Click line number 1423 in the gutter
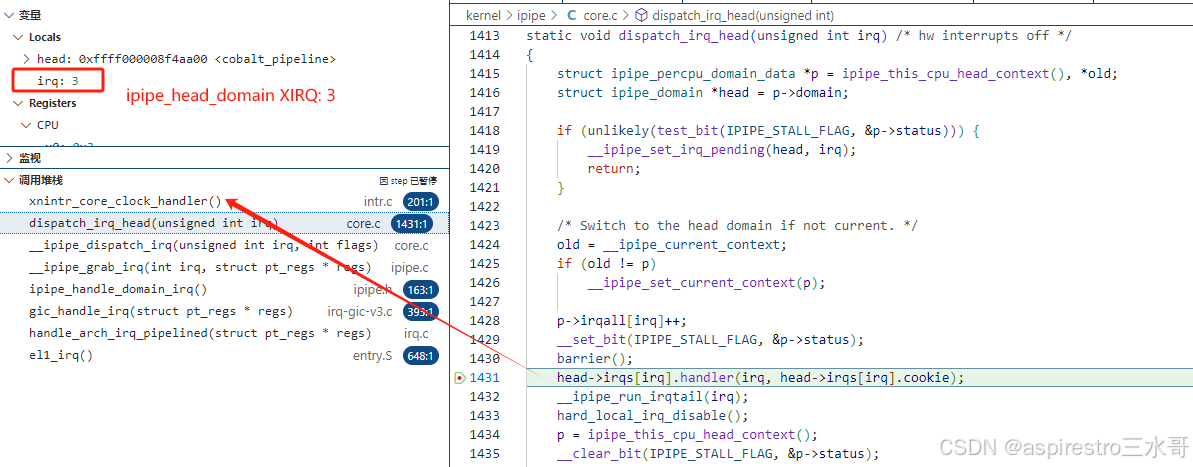1193x467 pixels. [x=485, y=226]
